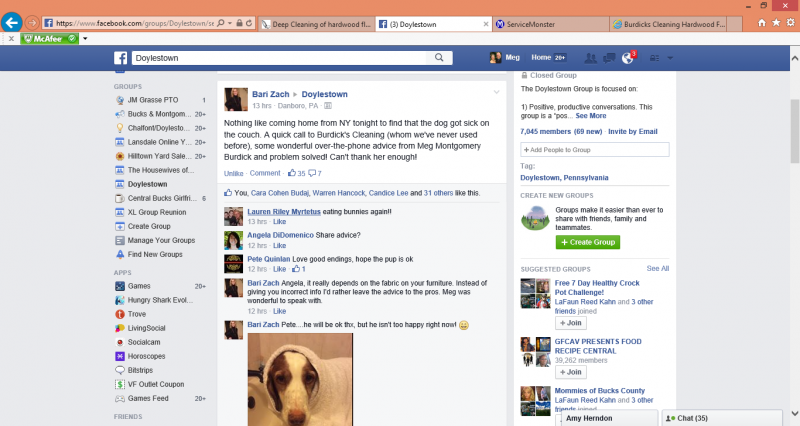Open the McAfee toolbar dropdown arrow
Viewport: 800px width, 426px height.
coord(86,38)
